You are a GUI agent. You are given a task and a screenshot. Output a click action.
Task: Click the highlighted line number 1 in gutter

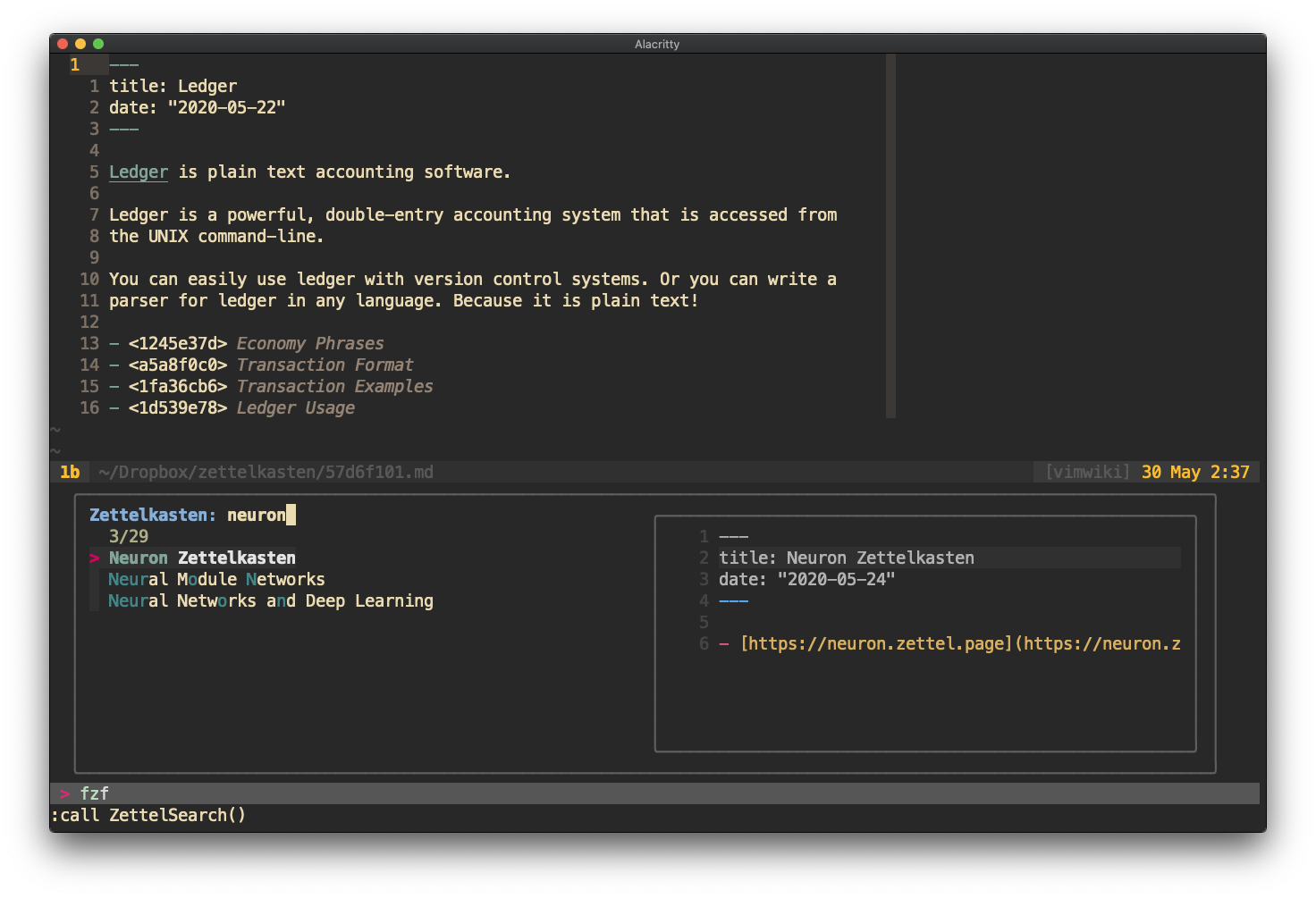click(x=75, y=65)
